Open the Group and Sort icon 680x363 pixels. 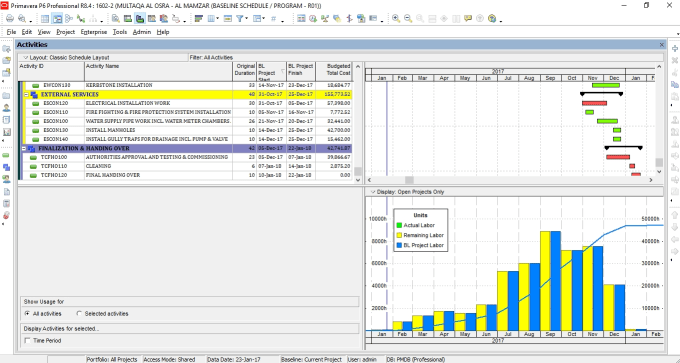(257, 19)
